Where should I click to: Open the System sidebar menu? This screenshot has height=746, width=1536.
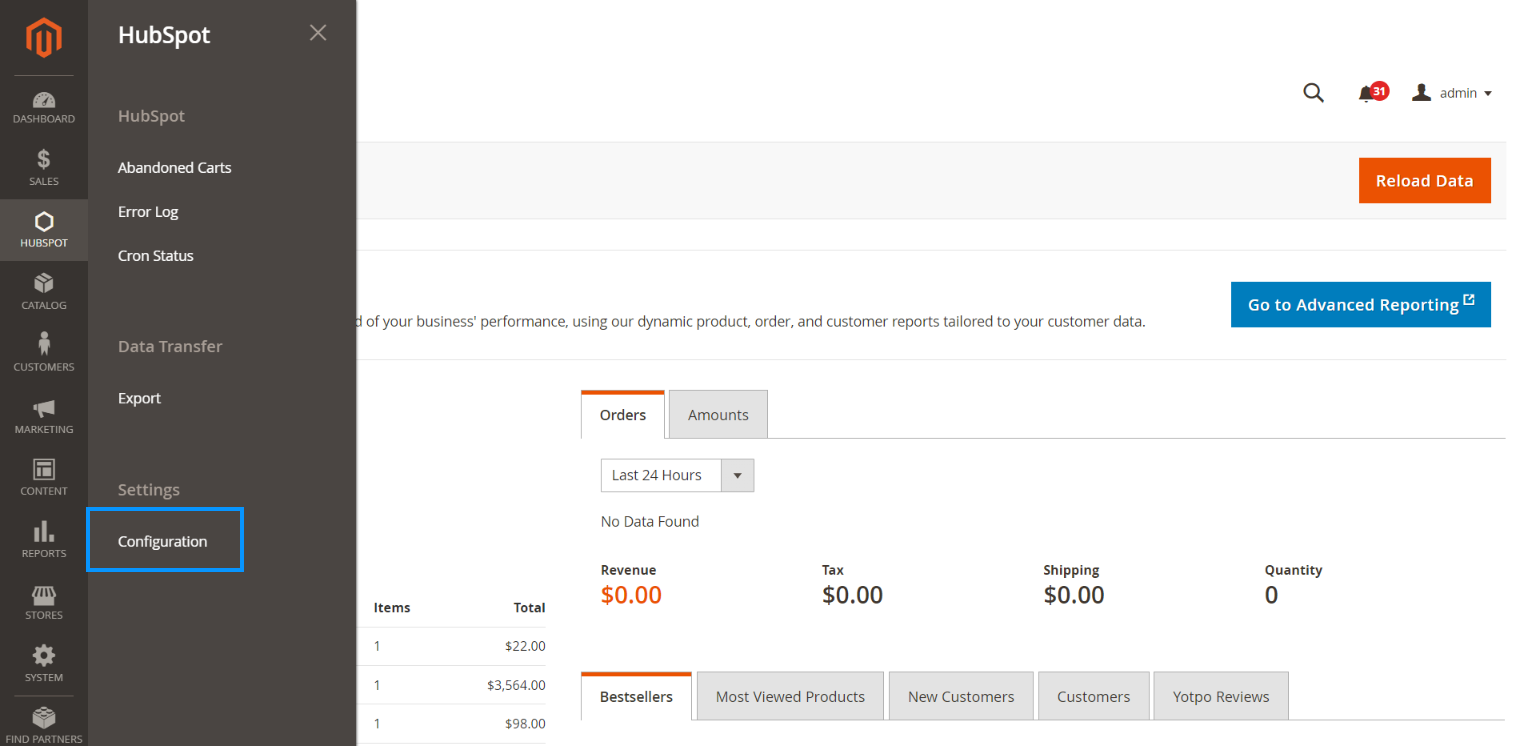click(x=43, y=664)
